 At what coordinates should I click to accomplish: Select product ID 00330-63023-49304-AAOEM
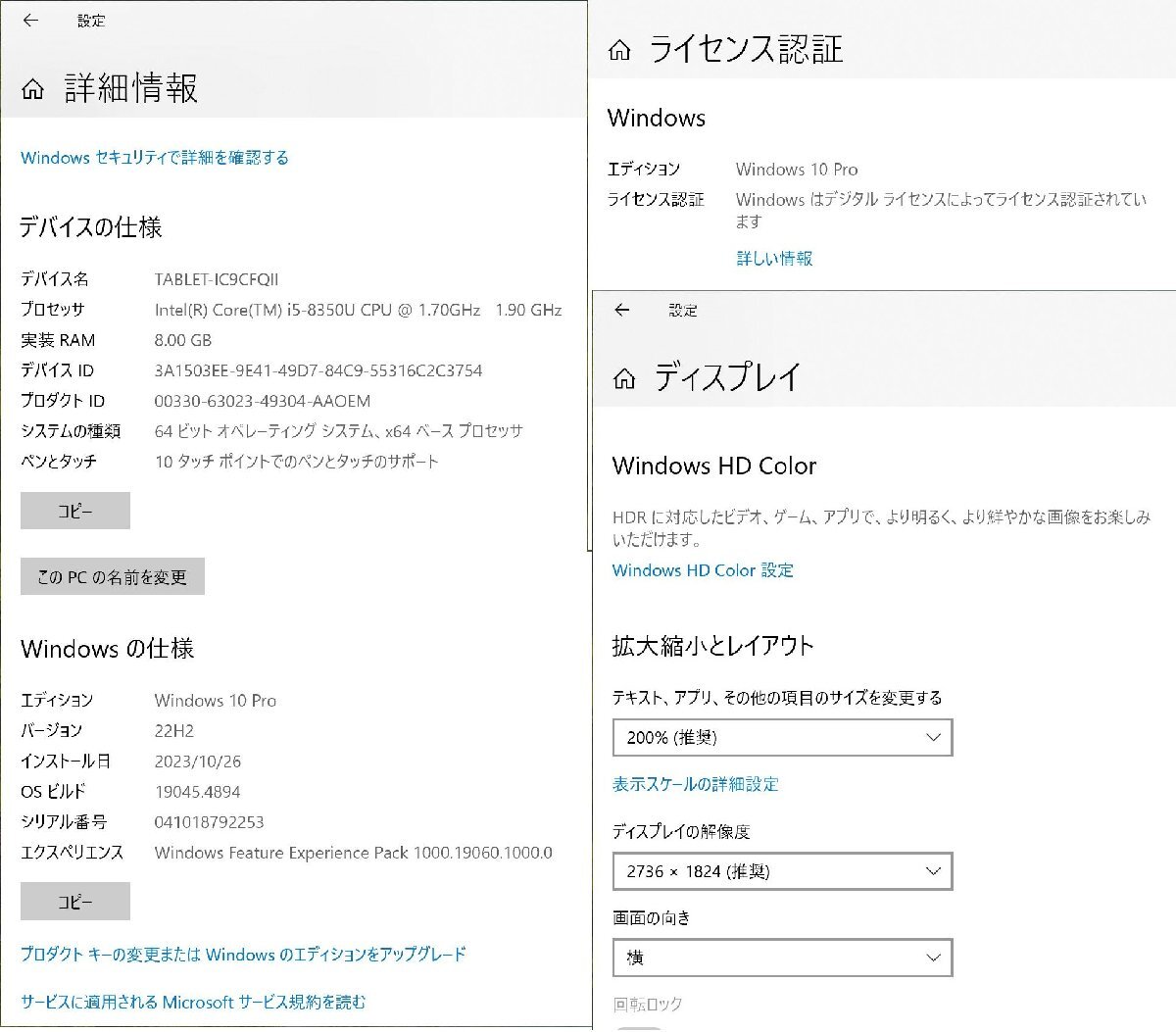pyautogui.click(x=263, y=401)
